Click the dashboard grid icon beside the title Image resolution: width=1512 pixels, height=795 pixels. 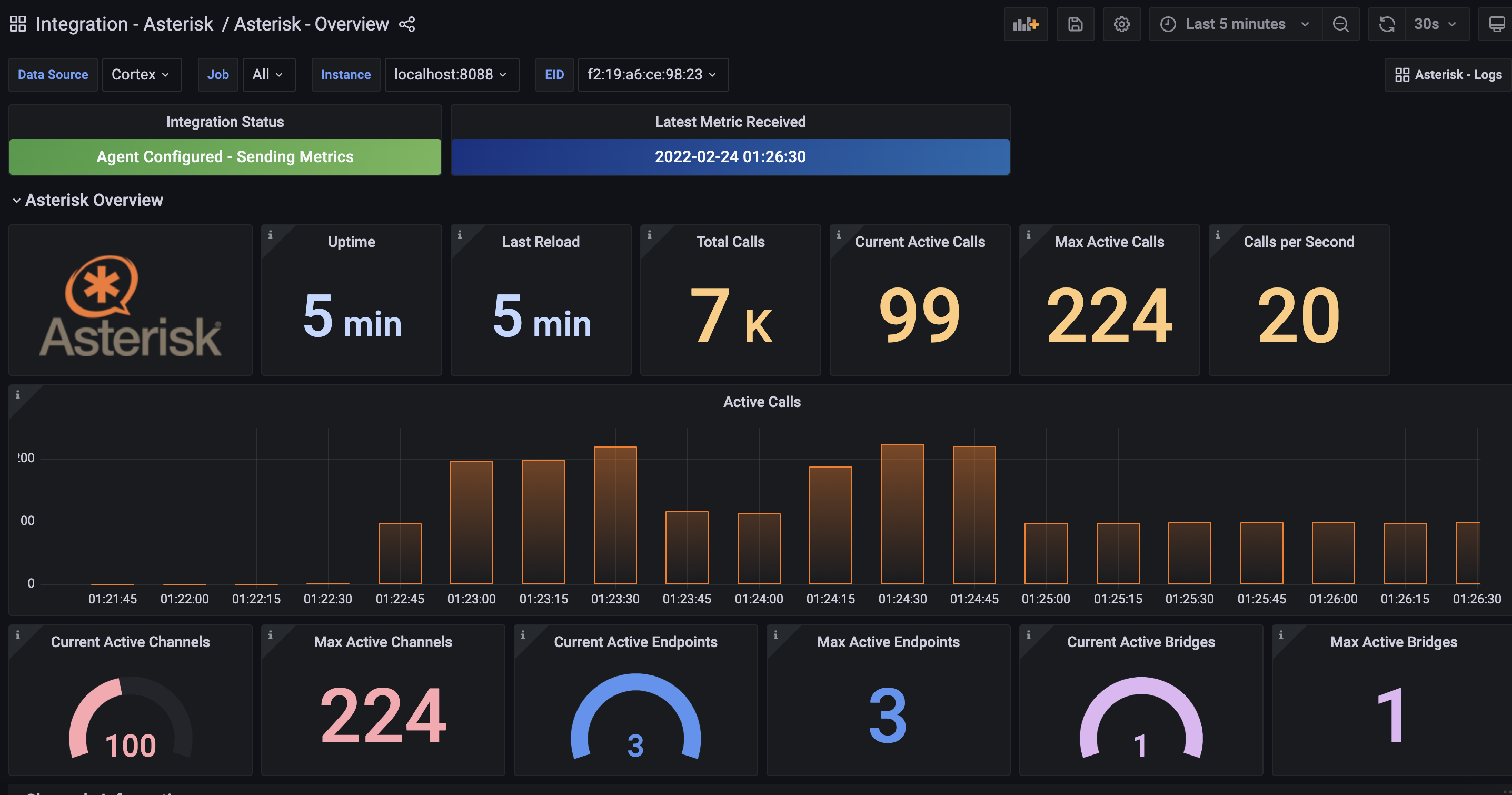click(17, 24)
